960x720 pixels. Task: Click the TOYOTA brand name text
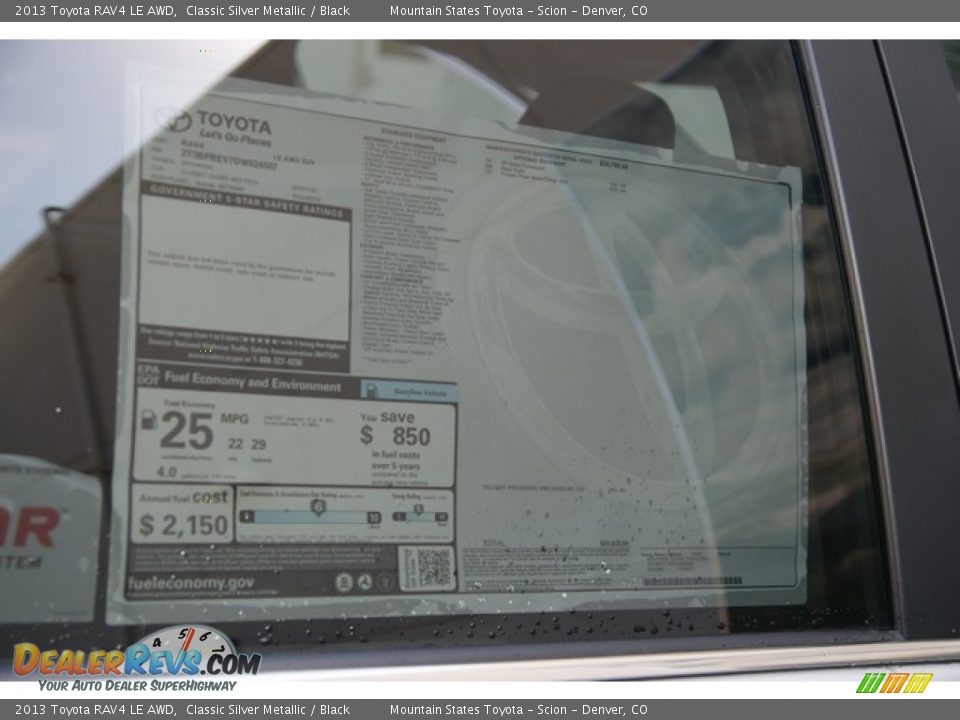pyautogui.click(x=234, y=122)
